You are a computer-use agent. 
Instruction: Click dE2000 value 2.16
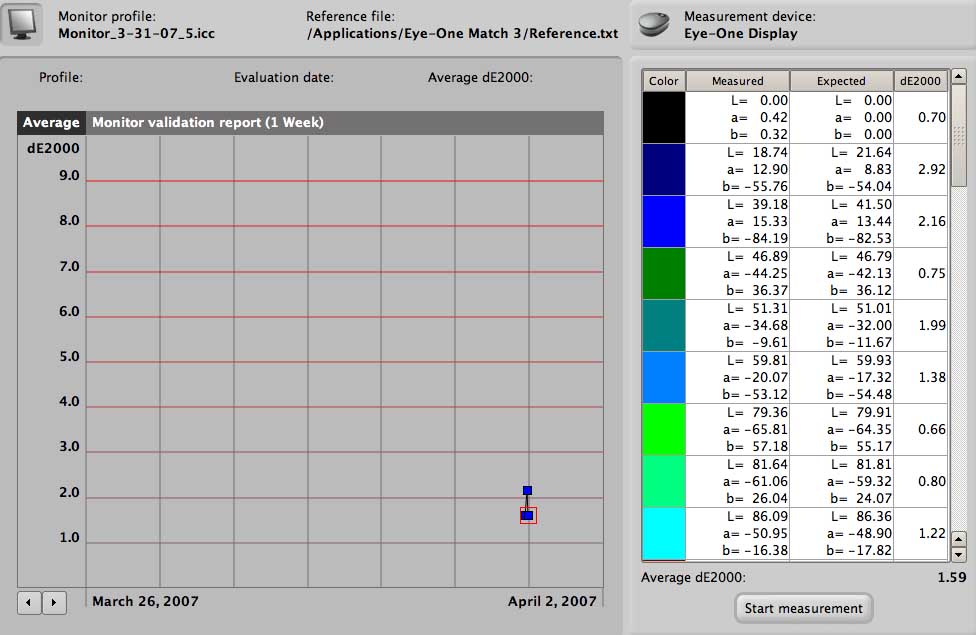(932, 222)
